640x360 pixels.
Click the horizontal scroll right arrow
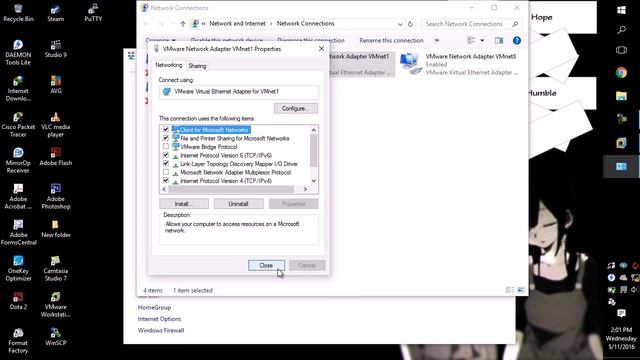[x=305, y=189]
